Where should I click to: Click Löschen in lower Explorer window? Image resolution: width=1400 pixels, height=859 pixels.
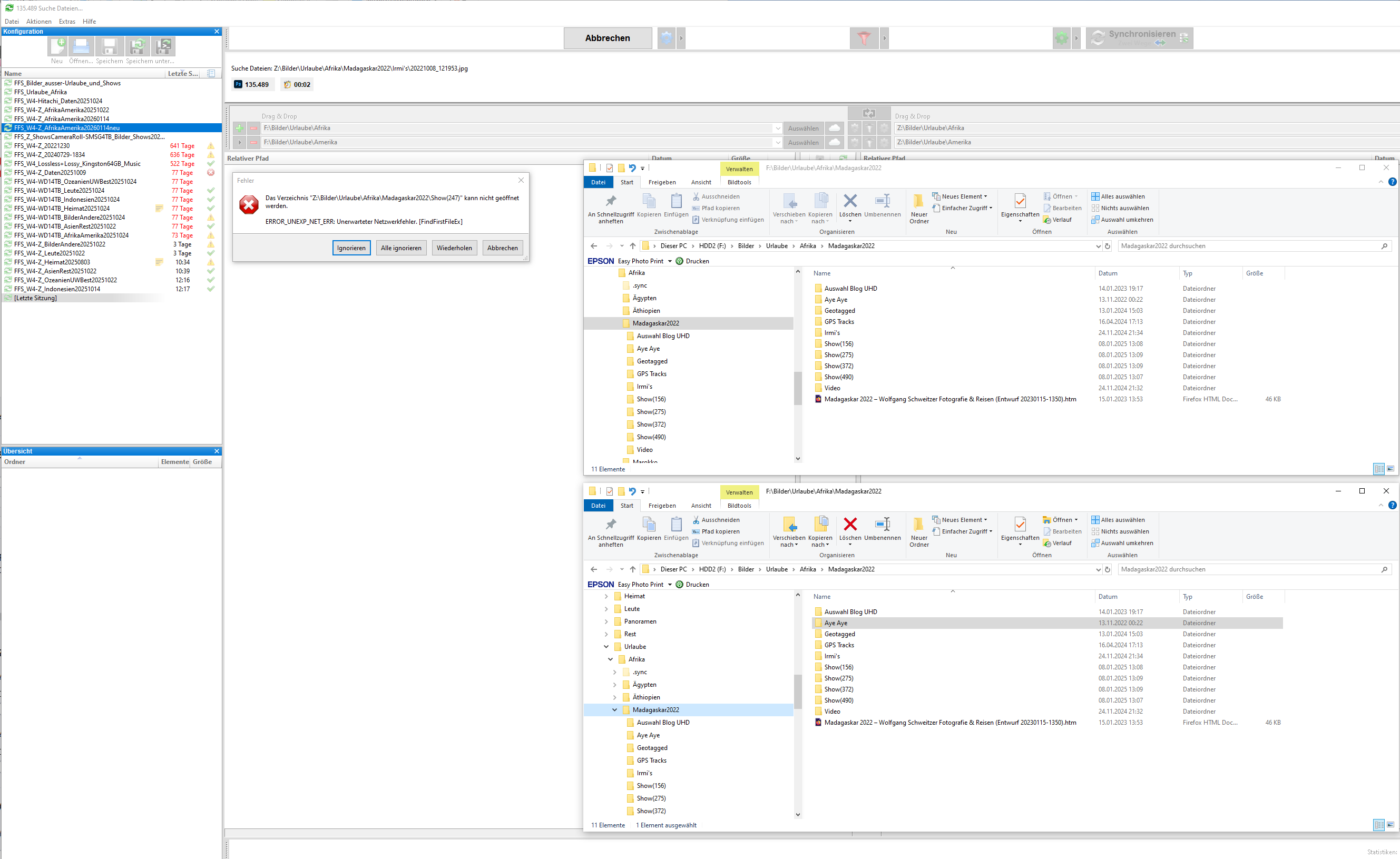click(850, 531)
